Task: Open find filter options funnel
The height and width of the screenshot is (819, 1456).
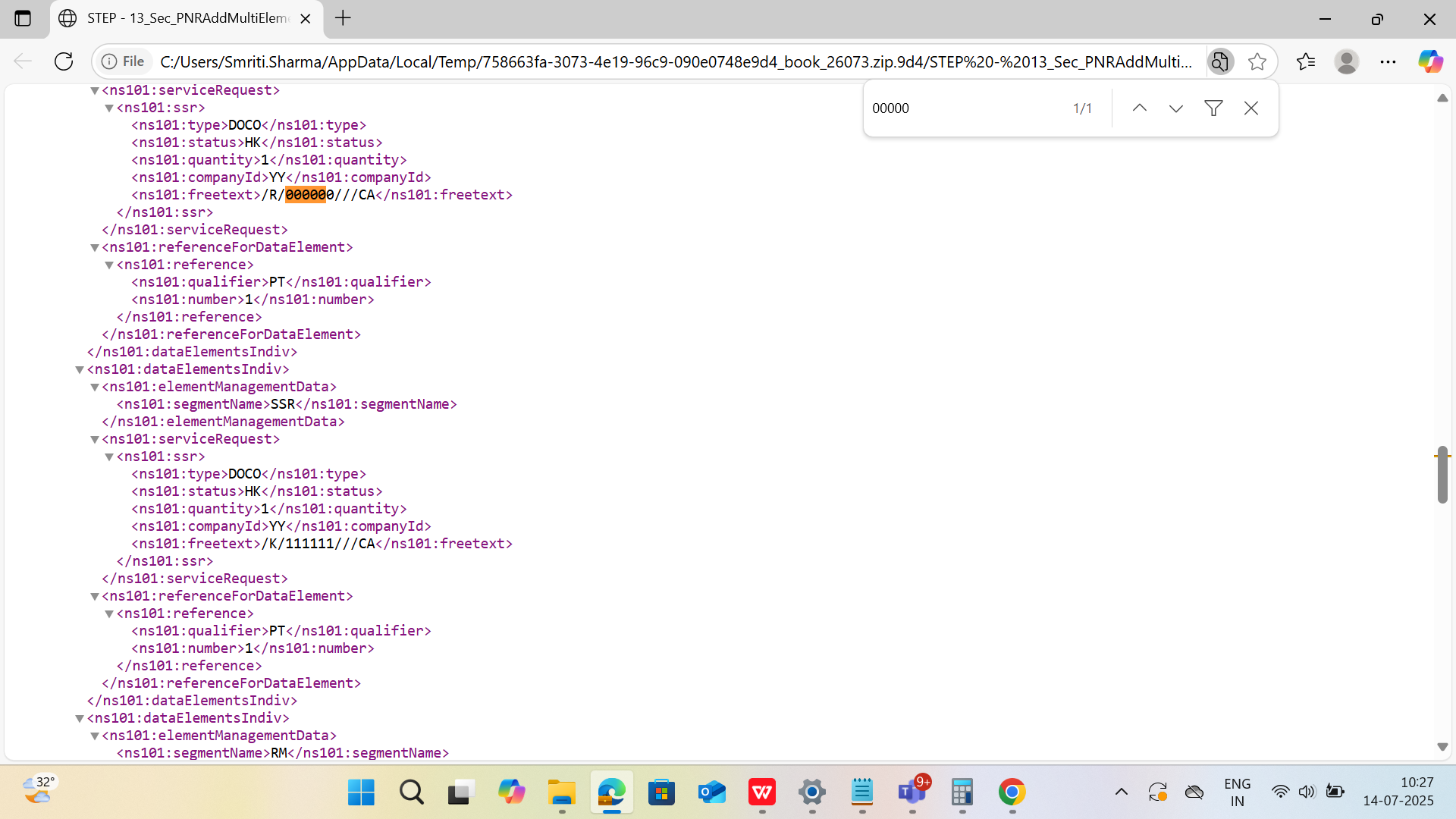Action: 1213,108
